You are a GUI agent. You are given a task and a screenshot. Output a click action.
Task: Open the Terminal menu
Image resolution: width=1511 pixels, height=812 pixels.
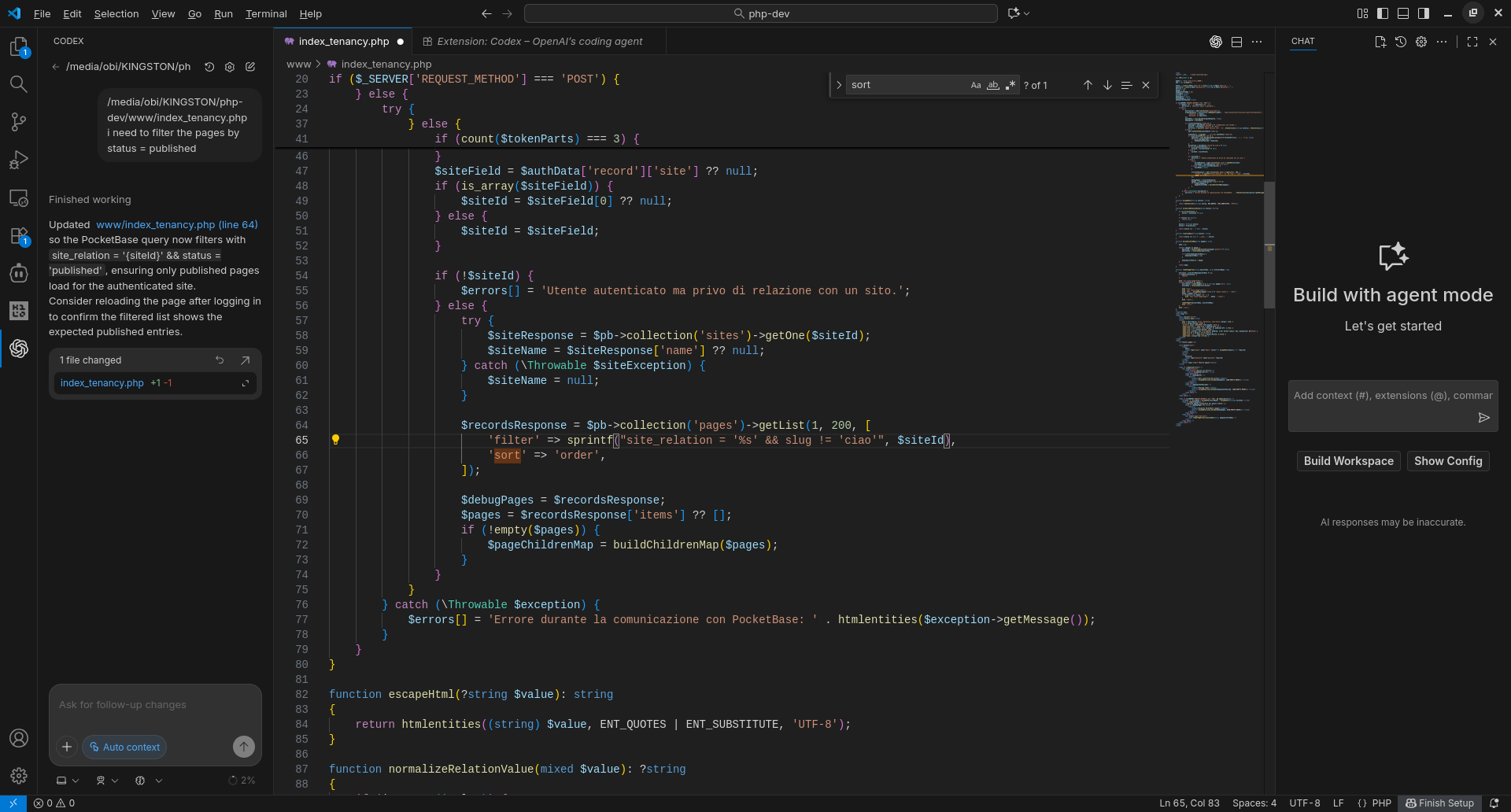(266, 13)
